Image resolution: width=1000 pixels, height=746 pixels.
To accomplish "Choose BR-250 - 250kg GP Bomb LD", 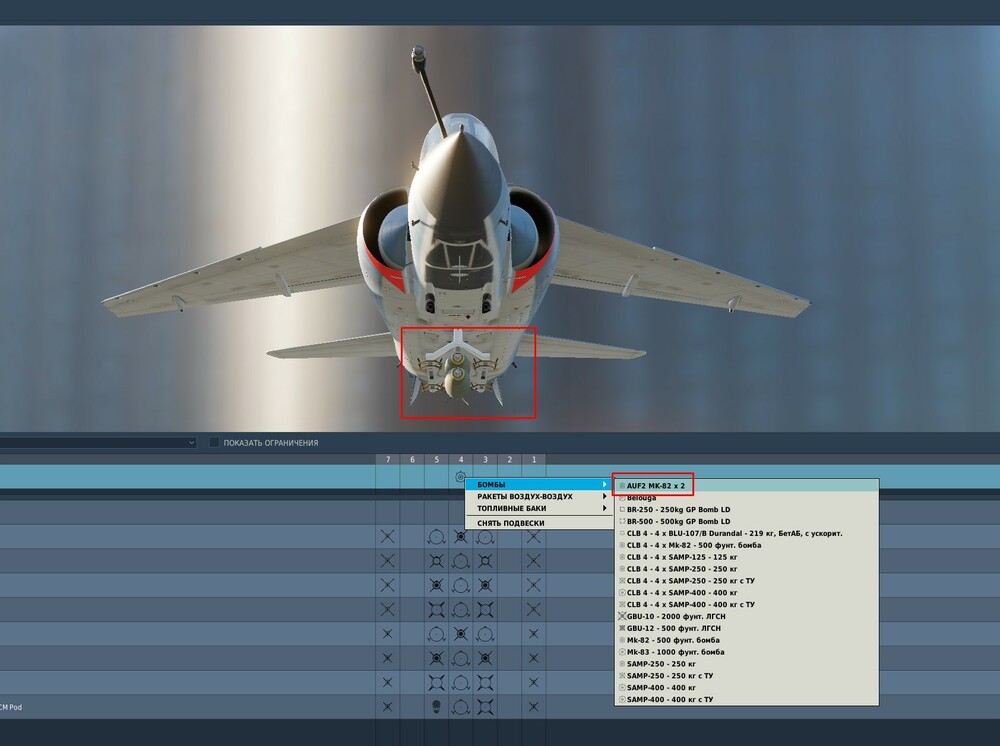I will point(746,509).
